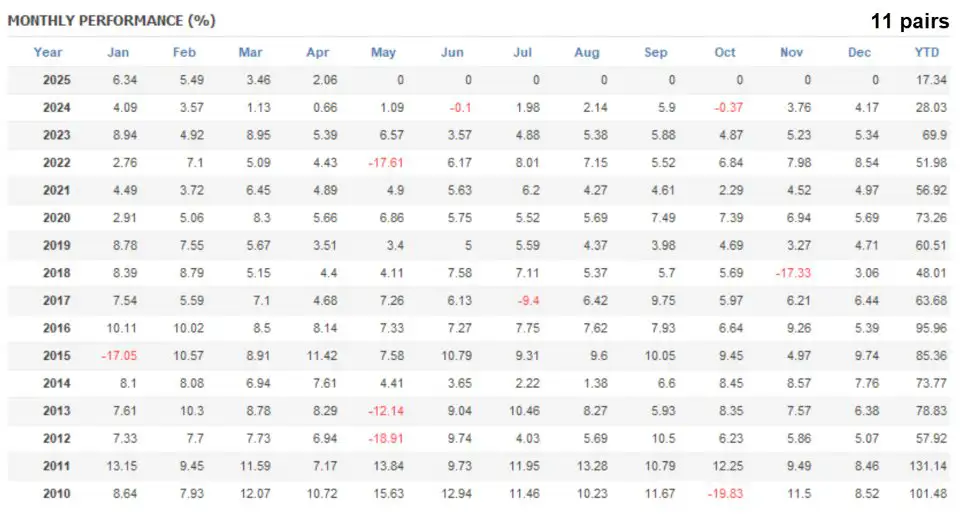The width and height of the screenshot is (960, 514).
Task: Select the May column header
Action: pos(383,53)
